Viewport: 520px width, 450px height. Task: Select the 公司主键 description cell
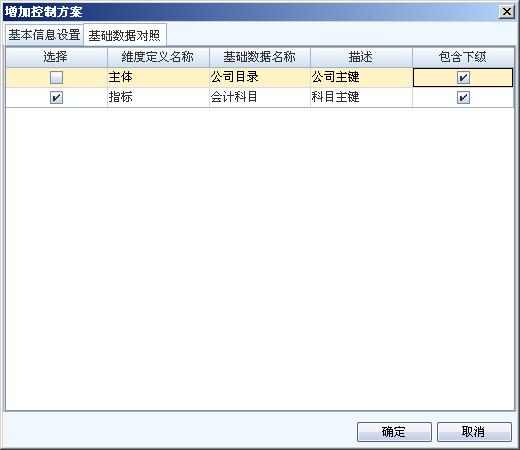pyautogui.click(x=361, y=78)
